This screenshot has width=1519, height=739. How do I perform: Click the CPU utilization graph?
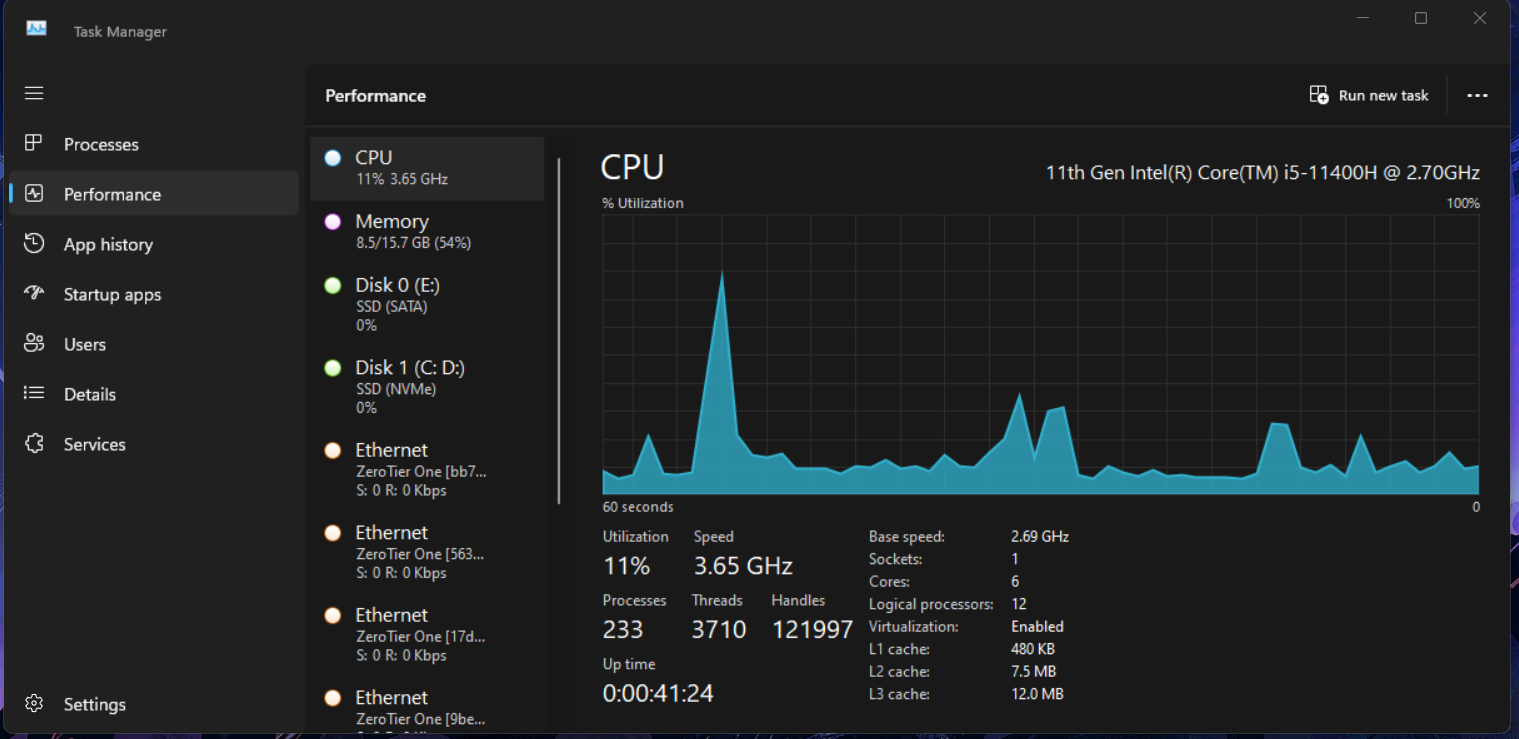point(1040,354)
